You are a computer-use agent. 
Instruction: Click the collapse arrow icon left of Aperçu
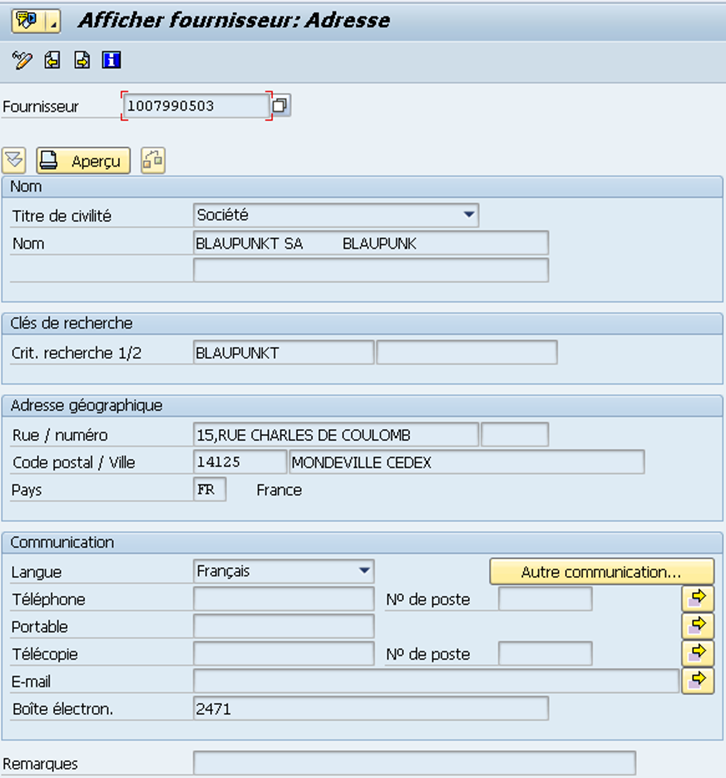point(14,160)
